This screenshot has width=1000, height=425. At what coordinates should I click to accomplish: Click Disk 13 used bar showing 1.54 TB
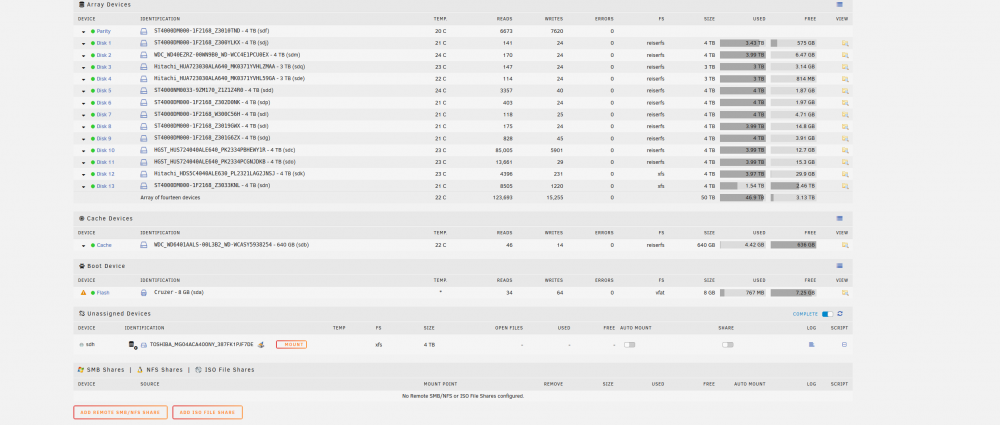click(x=743, y=186)
